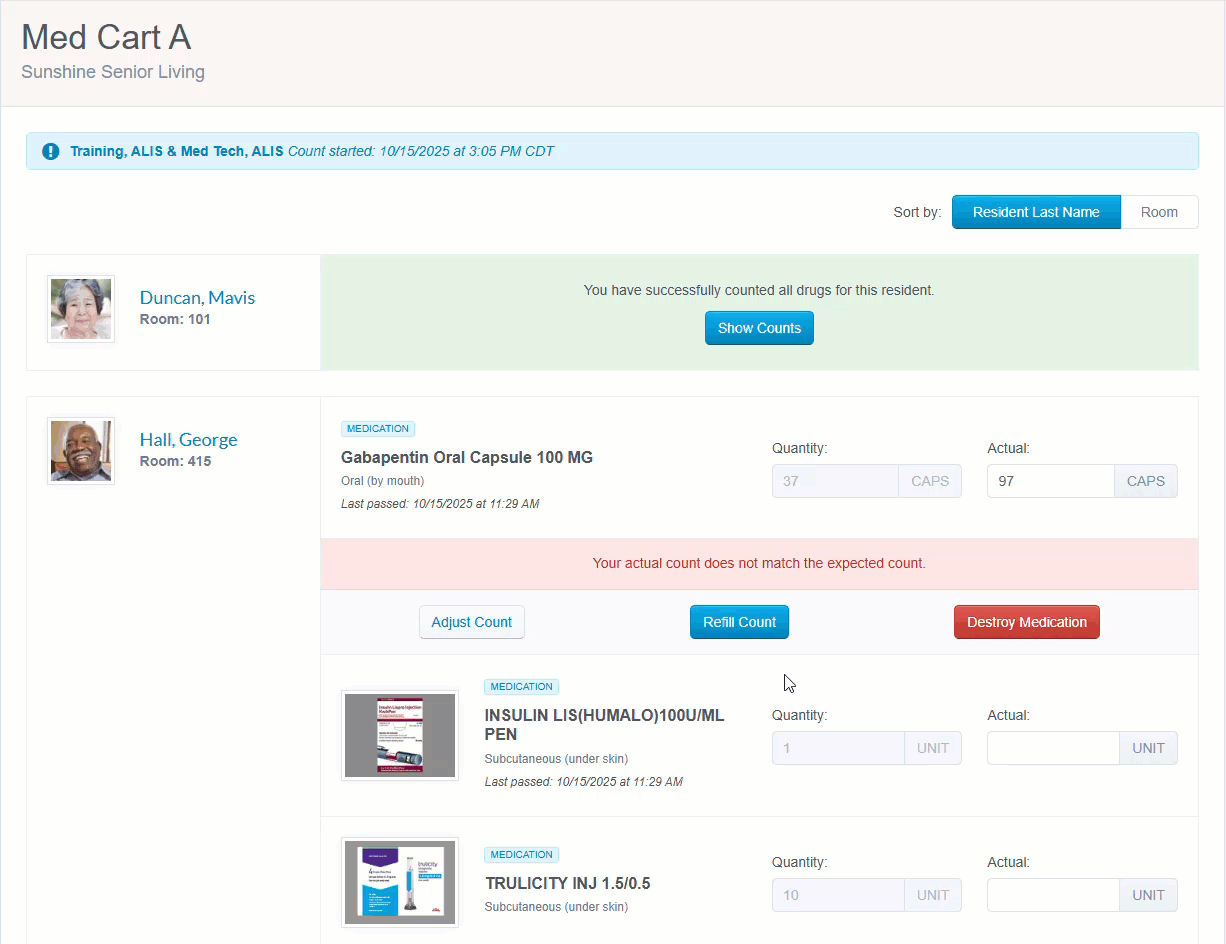Click the Trulicity Actual count field

click(x=1053, y=895)
